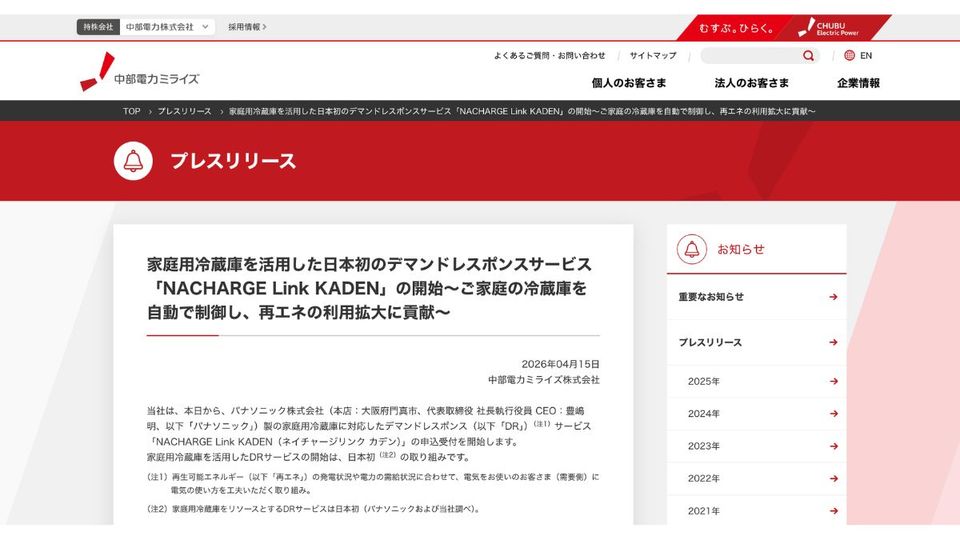Click inside the site search field
Image resolution: width=960 pixels, height=540 pixels.
[x=750, y=56]
